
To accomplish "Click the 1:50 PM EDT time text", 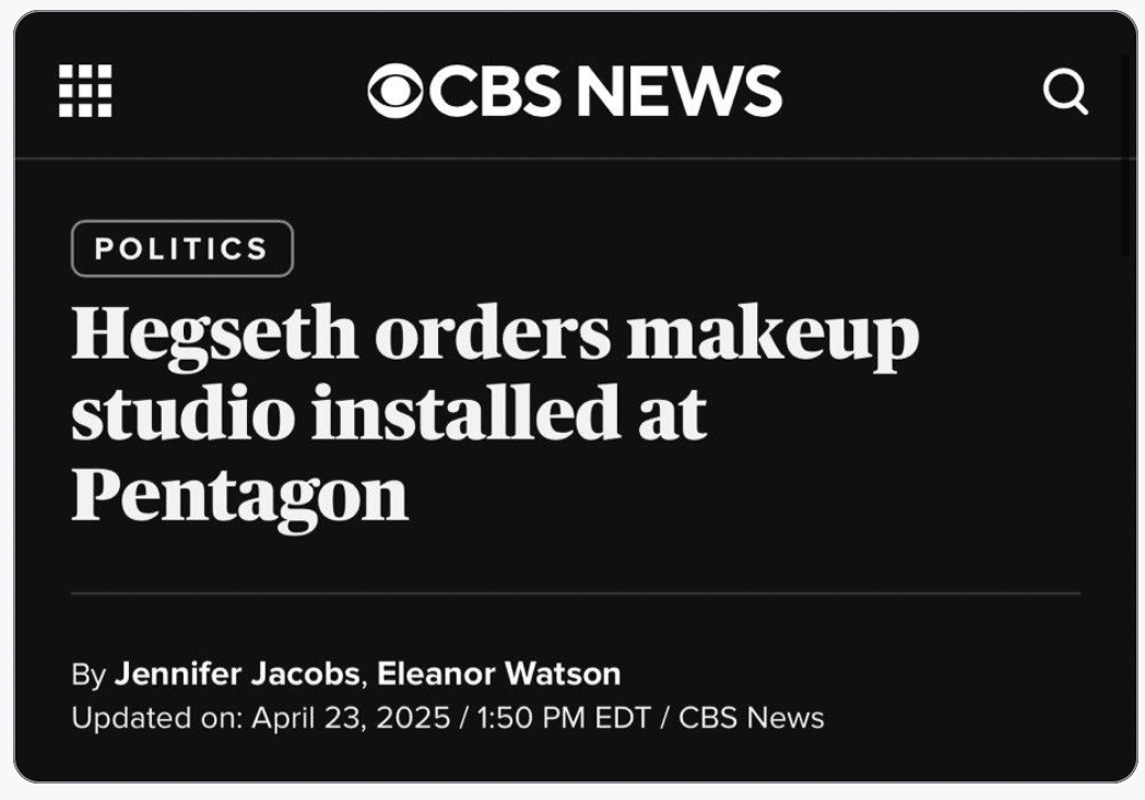I will tap(564, 718).
